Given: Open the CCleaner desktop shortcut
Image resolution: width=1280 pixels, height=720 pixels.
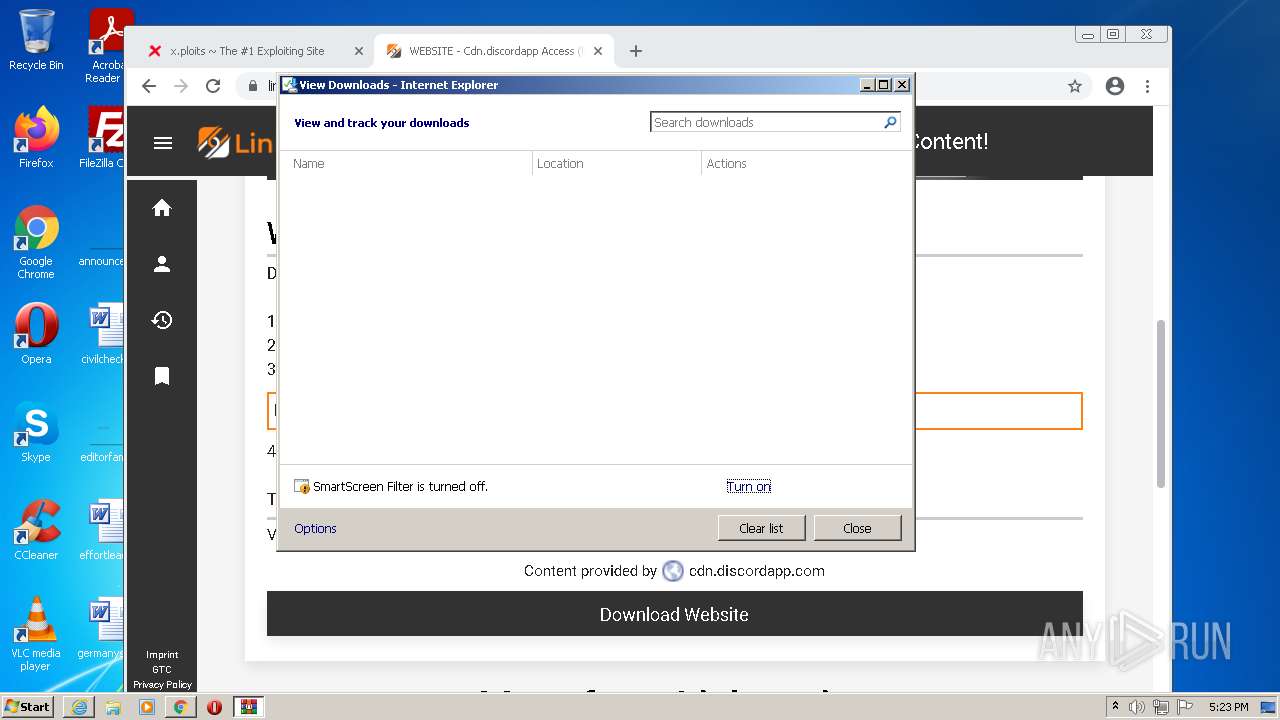Looking at the screenshot, I should pos(36,530).
